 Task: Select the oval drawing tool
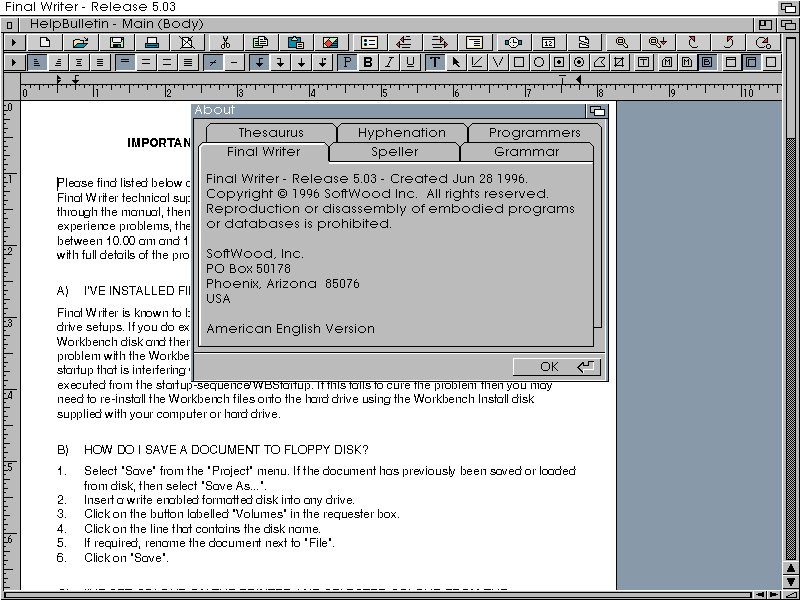539,62
